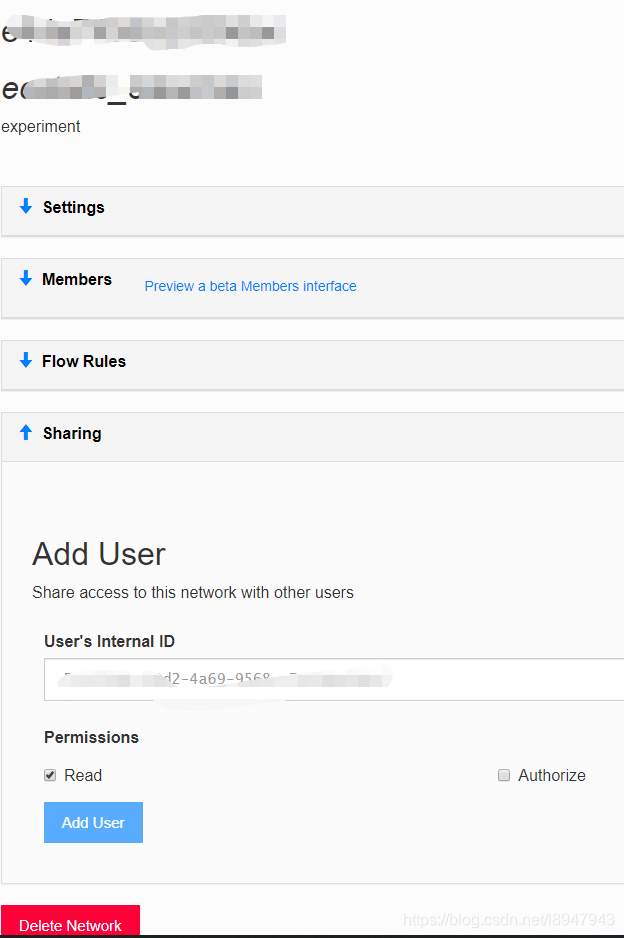Enable the Authorize permission checkbox

504,775
